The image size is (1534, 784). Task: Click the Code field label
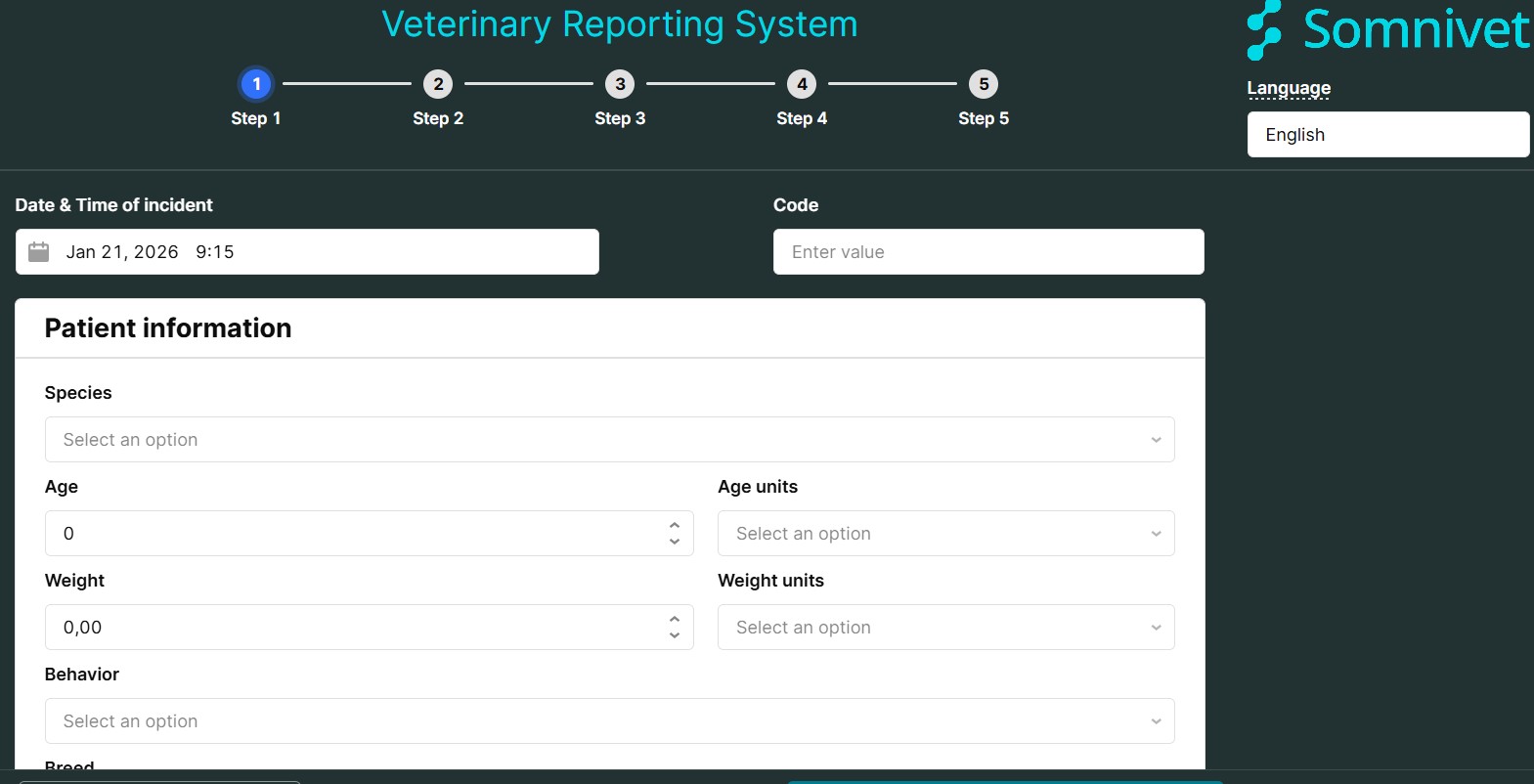click(796, 205)
